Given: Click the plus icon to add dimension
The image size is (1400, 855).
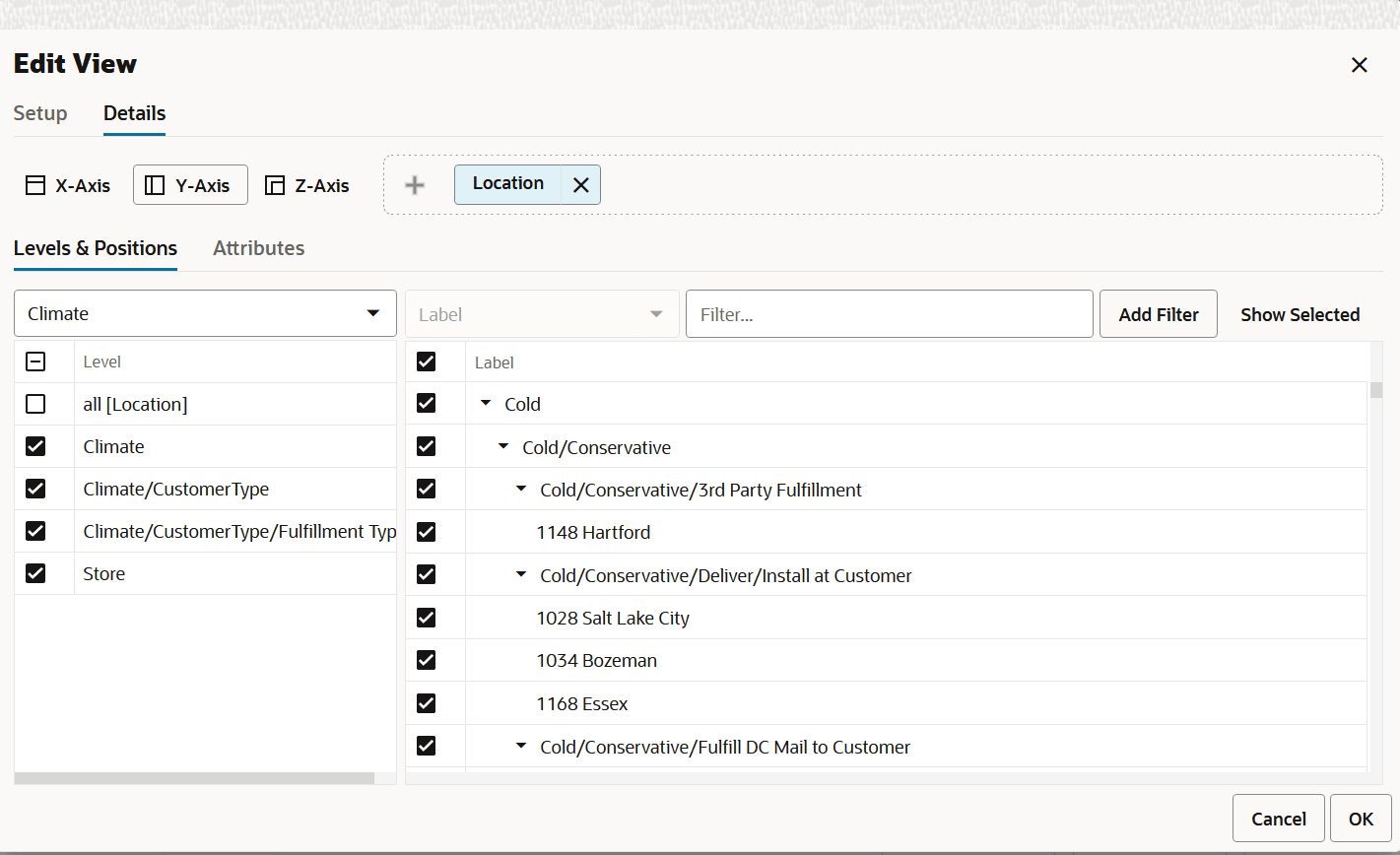Looking at the screenshot, I should (416, 185).
